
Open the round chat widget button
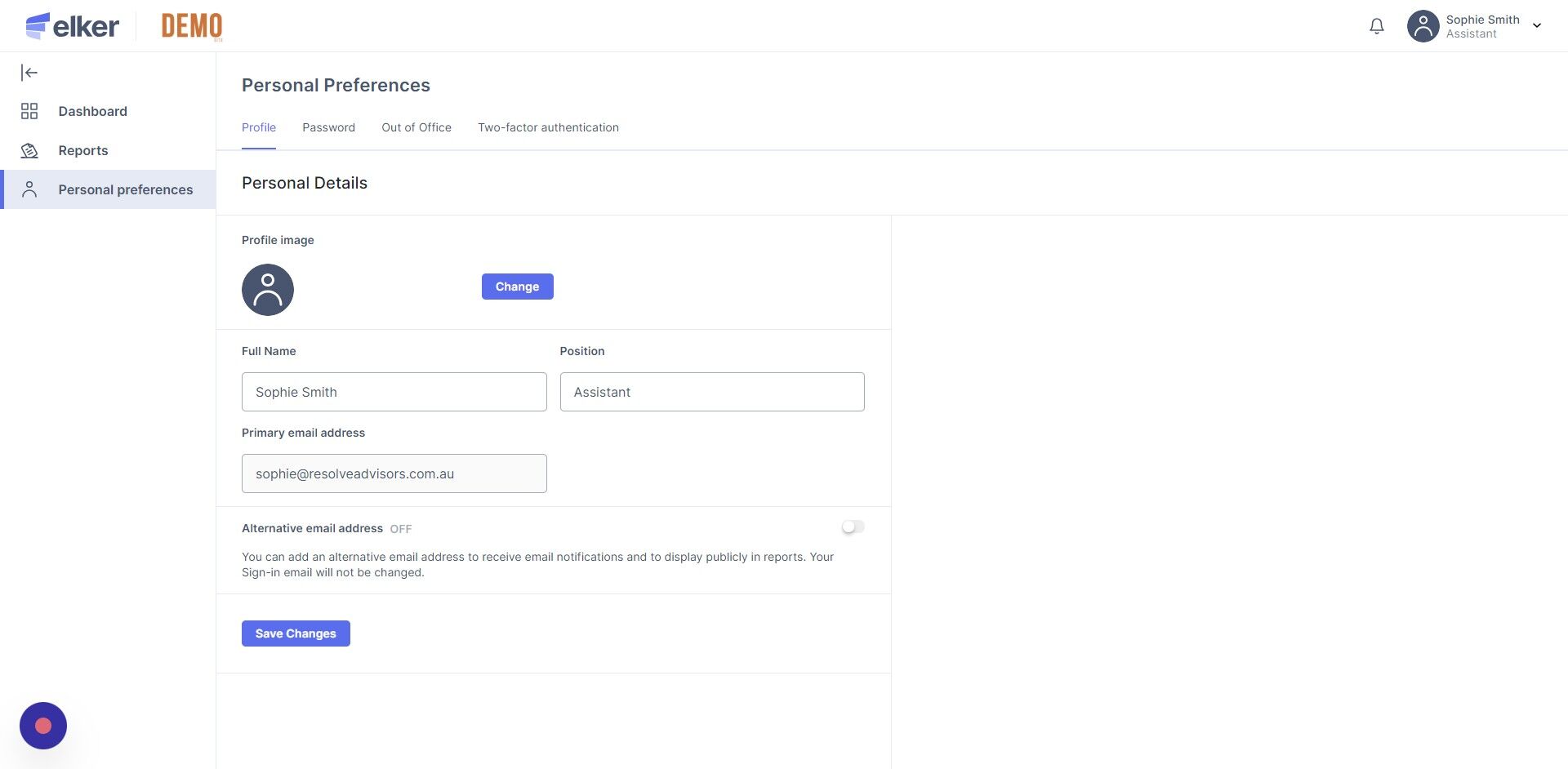[43, 725]
